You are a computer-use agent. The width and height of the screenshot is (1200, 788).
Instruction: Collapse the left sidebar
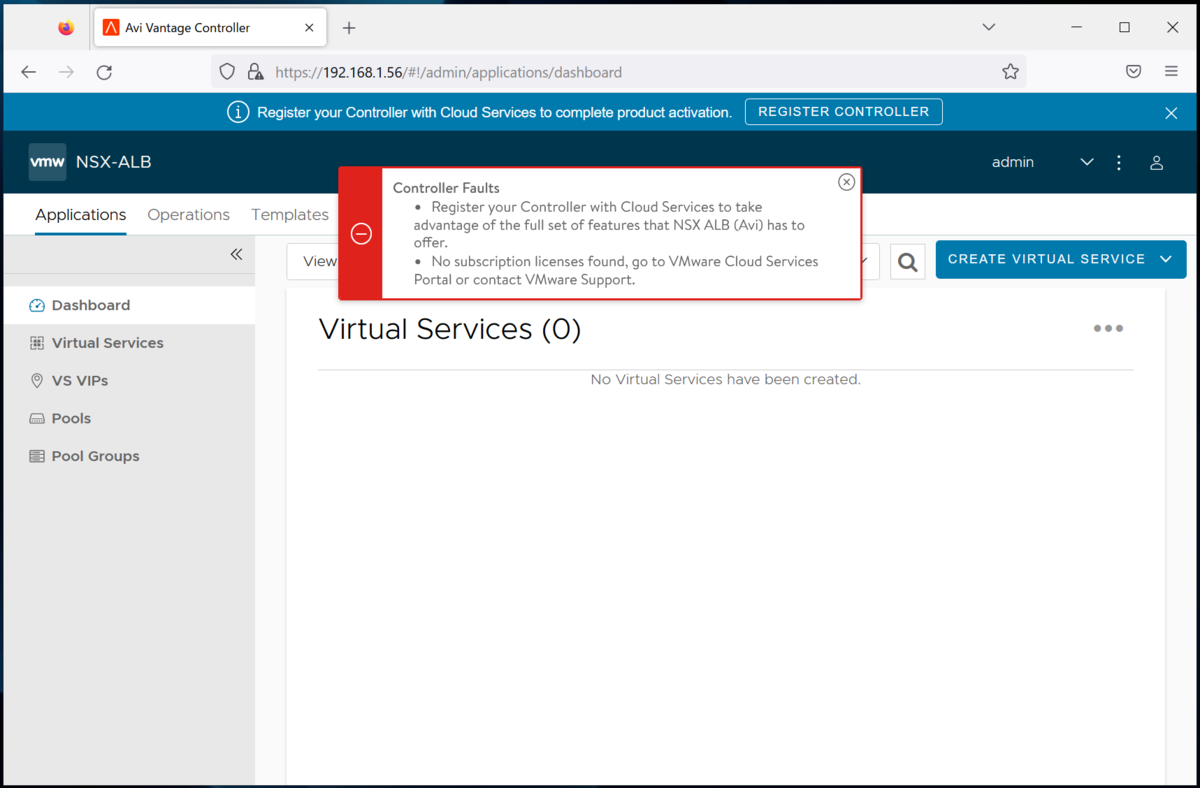[237, 255]
